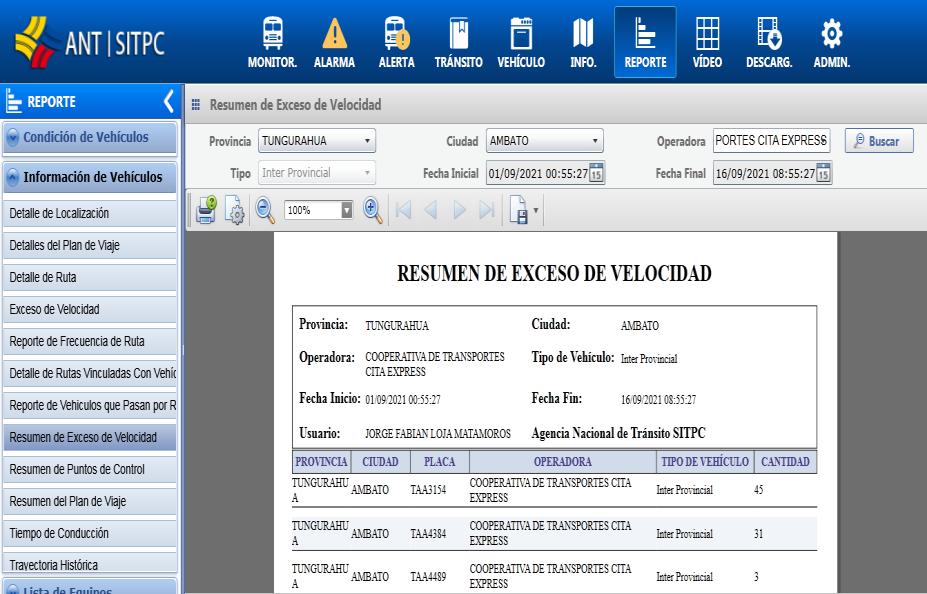The width and height of the screenshot is (927, 594).
Task: Select plate TAA4384 in the table
Action: pyautogui.click(x=429, y=534)
